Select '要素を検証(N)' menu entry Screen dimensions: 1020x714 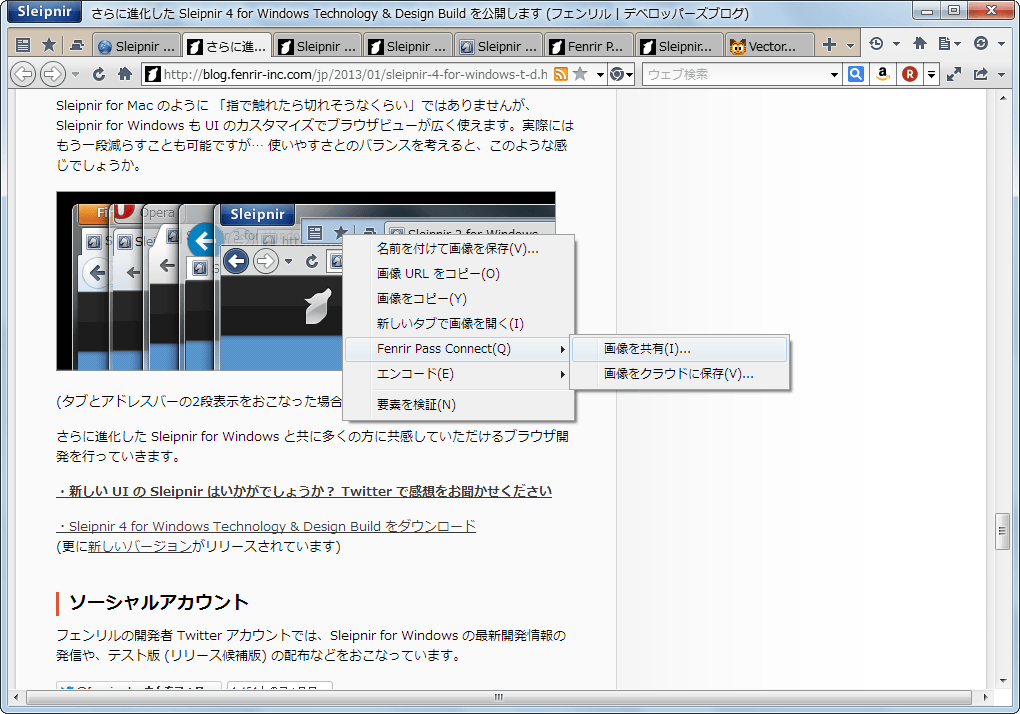458,404
